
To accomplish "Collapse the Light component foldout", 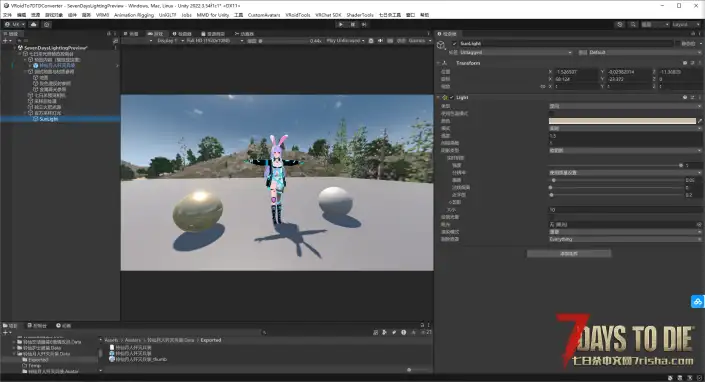I will (438, 98).
